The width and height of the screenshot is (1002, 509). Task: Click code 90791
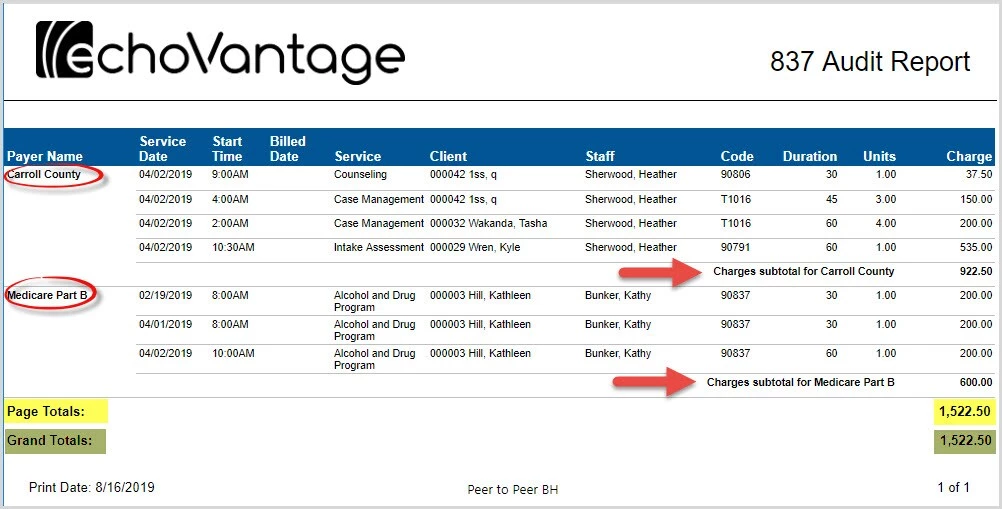[x=736, y=247]
